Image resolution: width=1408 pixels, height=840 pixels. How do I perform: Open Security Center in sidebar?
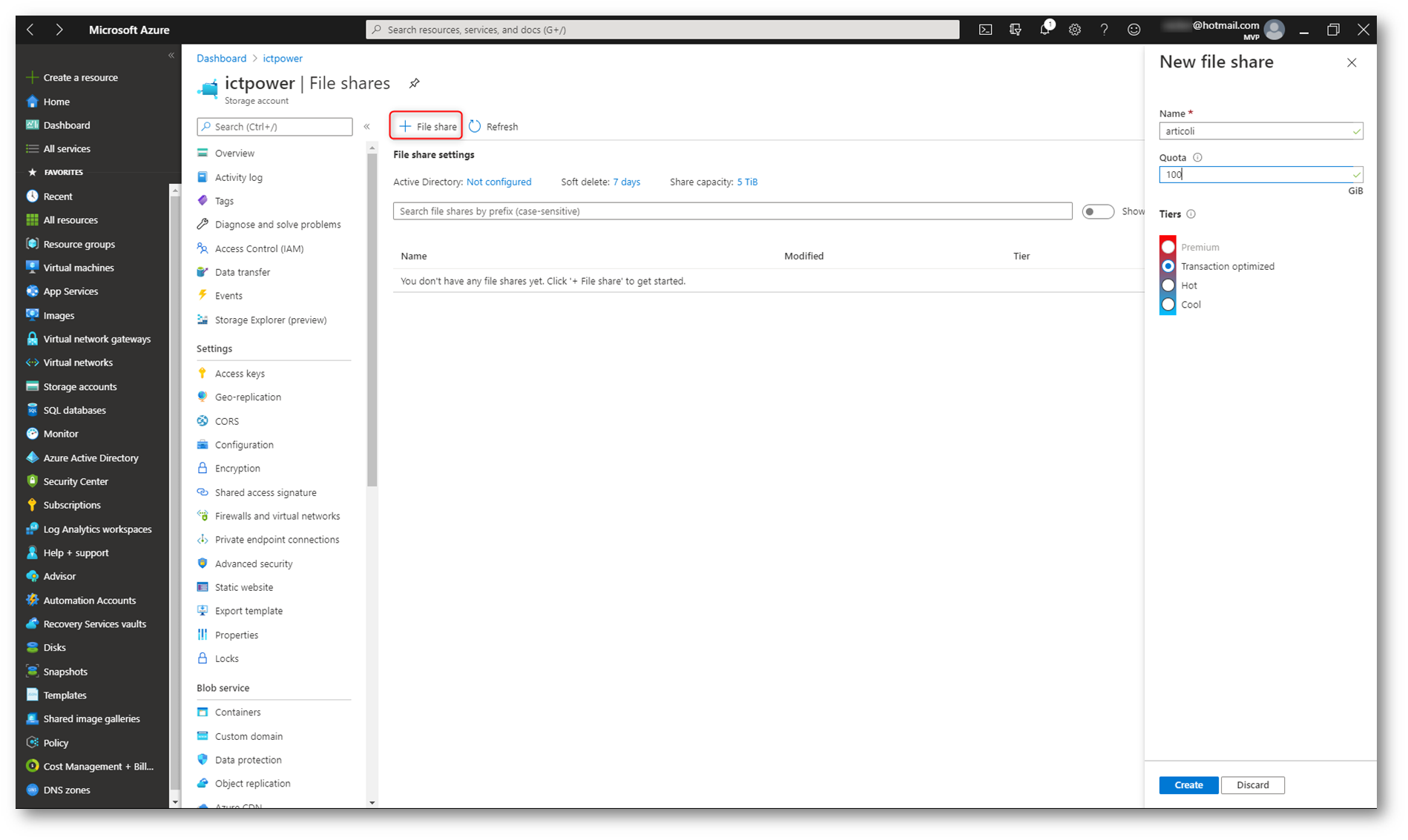pos(76,481)
